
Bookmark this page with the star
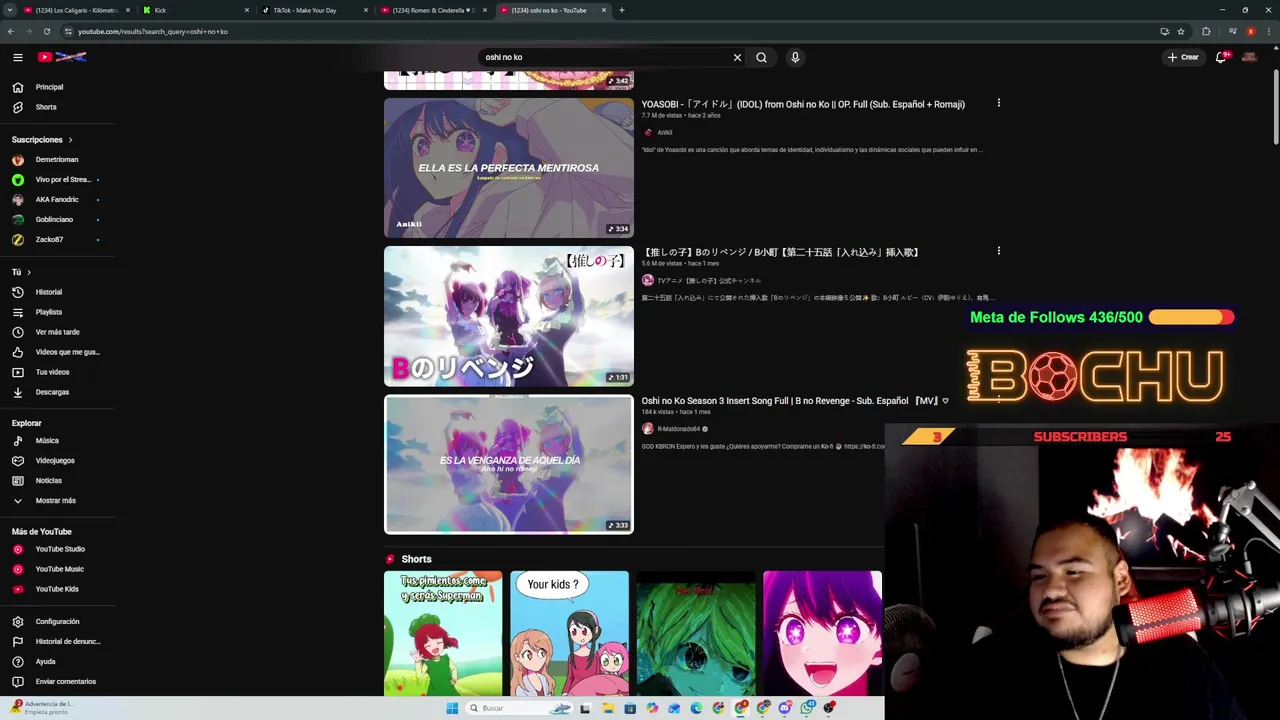pos(1181,31)
